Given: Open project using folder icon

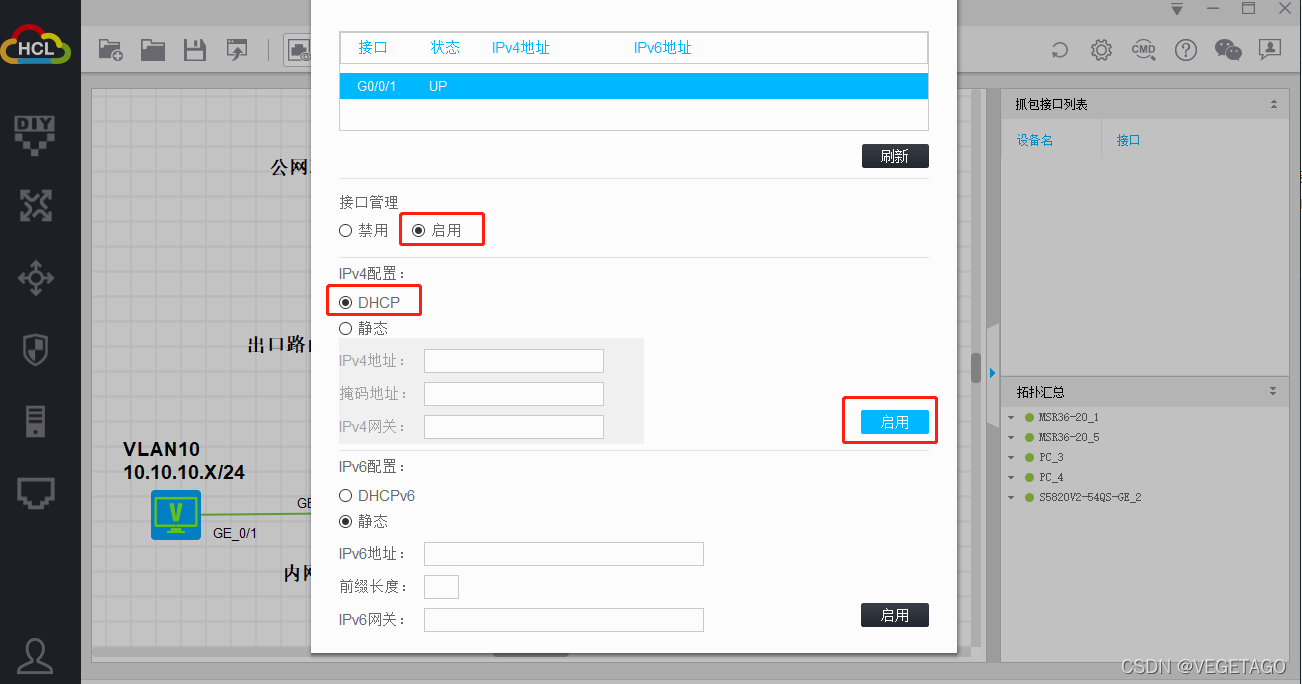Looking at the screenshot, I should tap(152, 50).
